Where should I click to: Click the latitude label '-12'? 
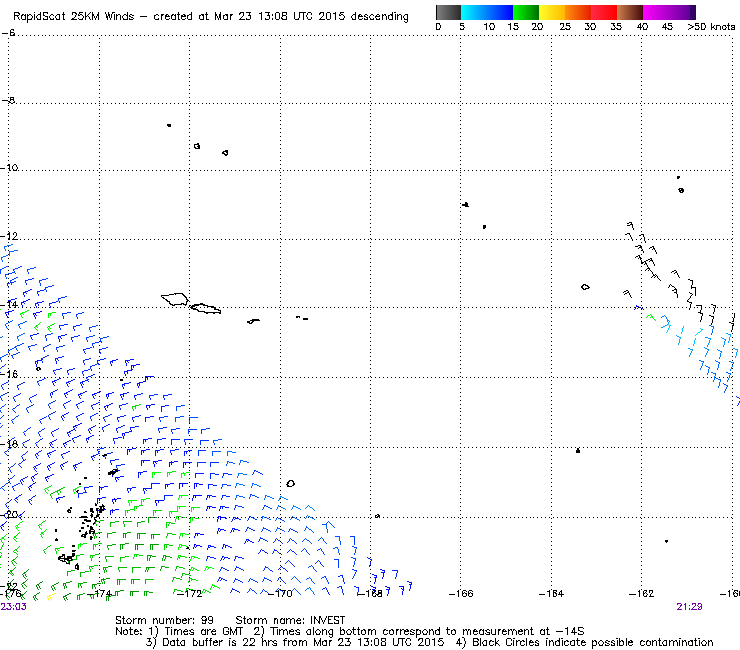[x=9, y=236]
